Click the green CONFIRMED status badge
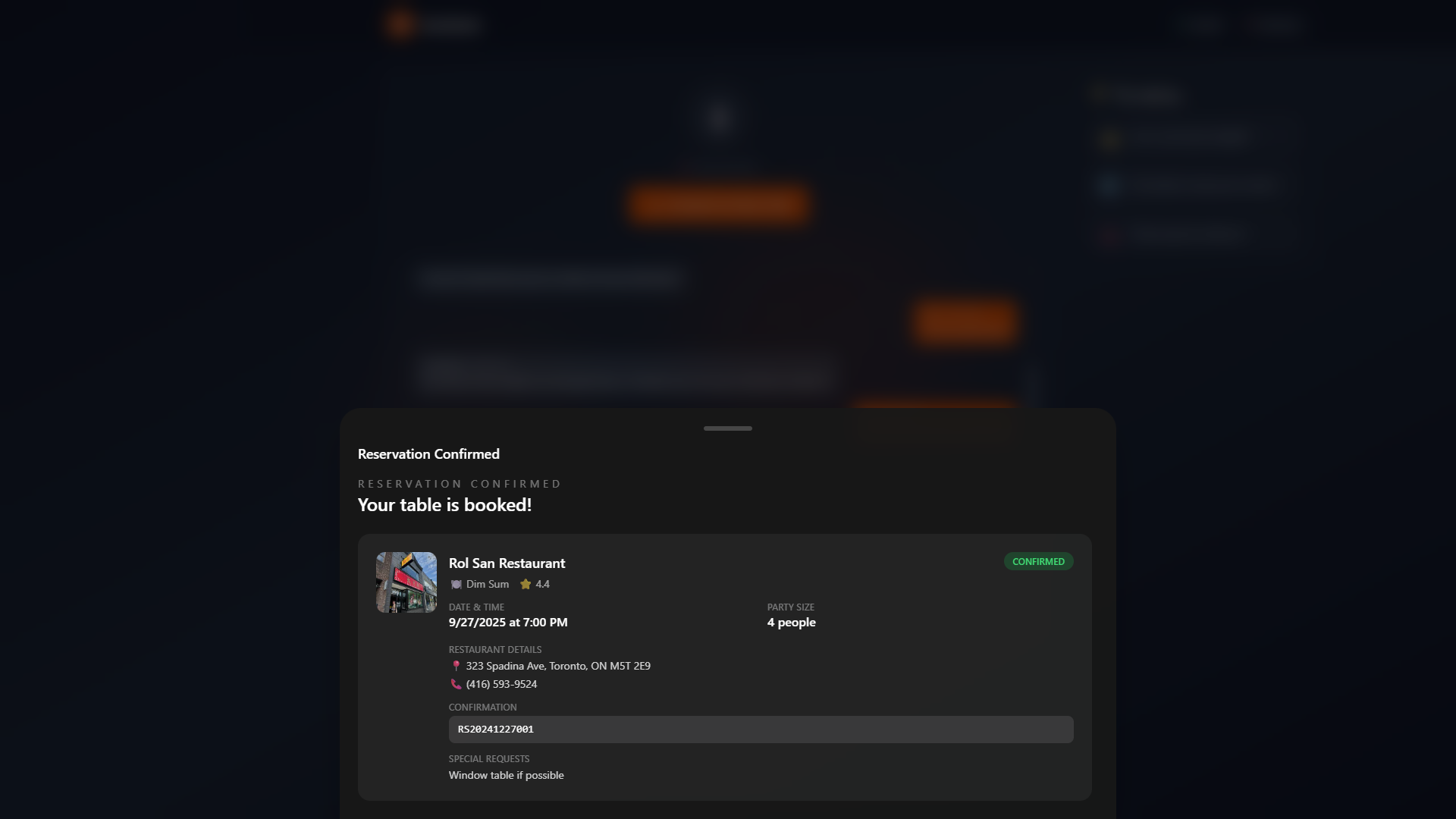This screenshot has height=819, width=1456. point(1038,561)
